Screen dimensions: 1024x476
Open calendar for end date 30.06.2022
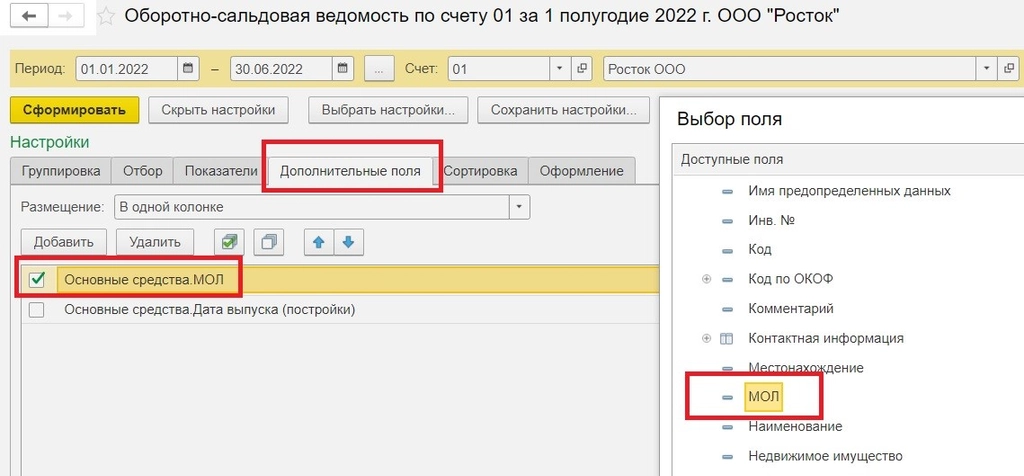click(342, 69)
